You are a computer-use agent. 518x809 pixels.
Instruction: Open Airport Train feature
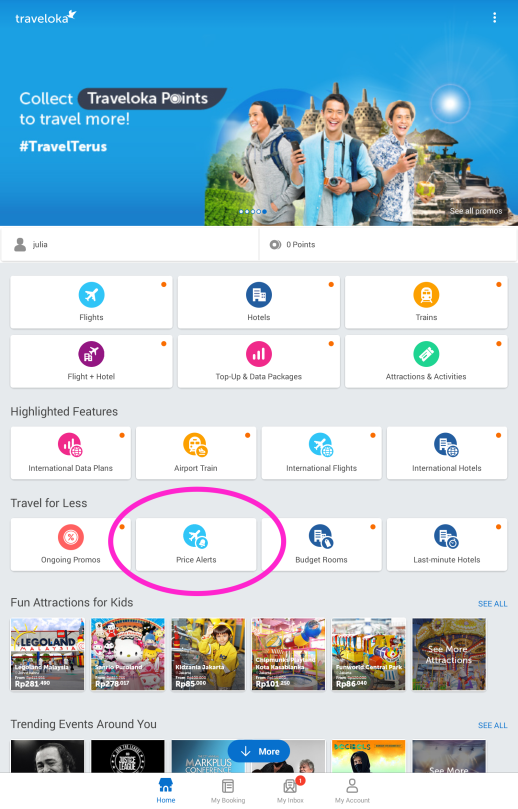[x=196, y=453]
